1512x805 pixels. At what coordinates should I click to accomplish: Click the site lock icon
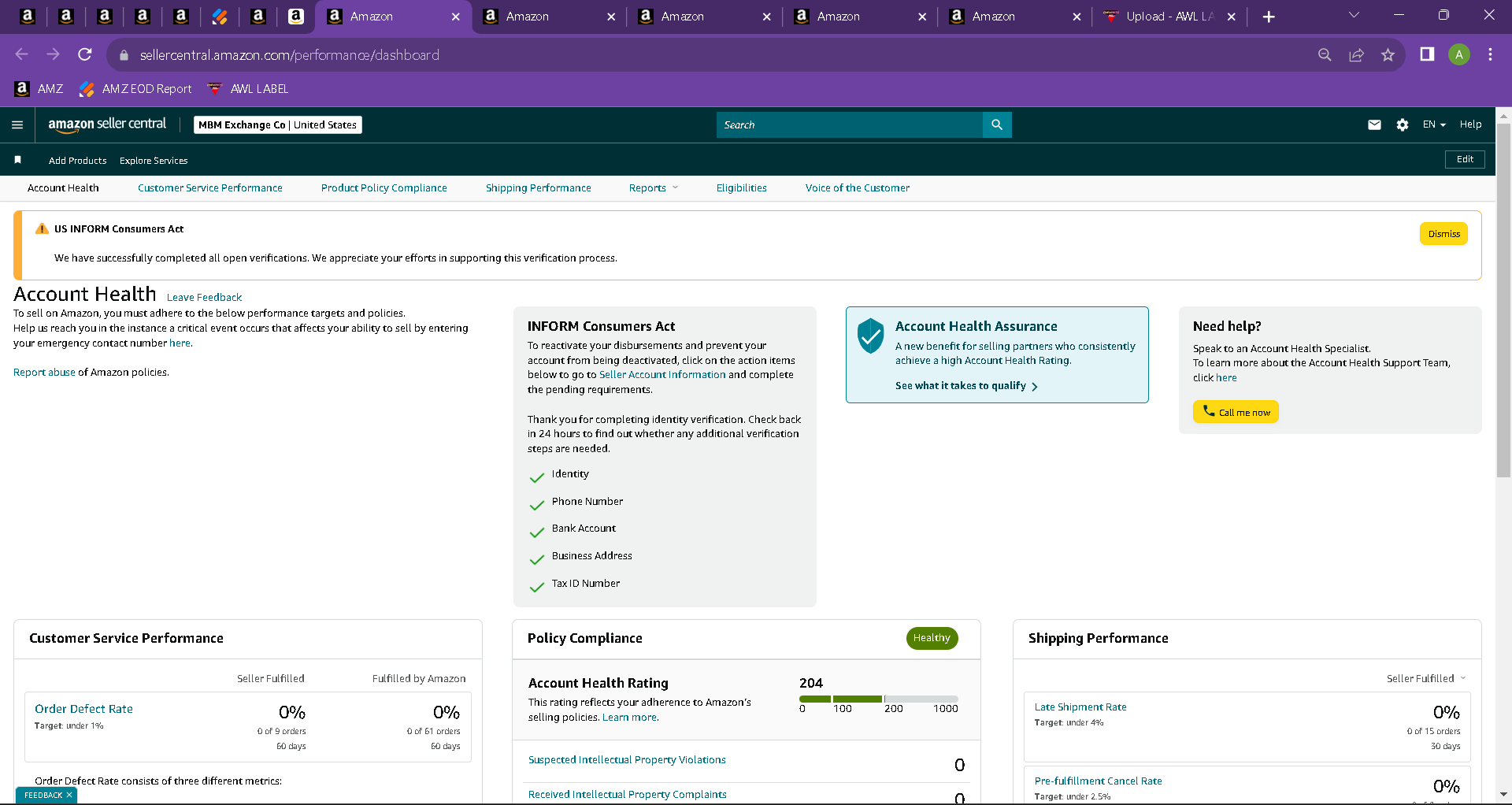[x=124, y=55]
